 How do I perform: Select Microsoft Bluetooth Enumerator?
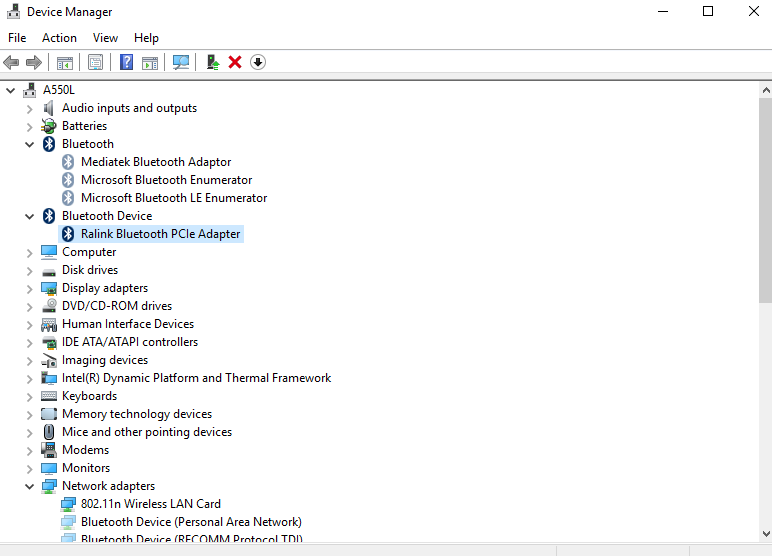click(166, 180)
